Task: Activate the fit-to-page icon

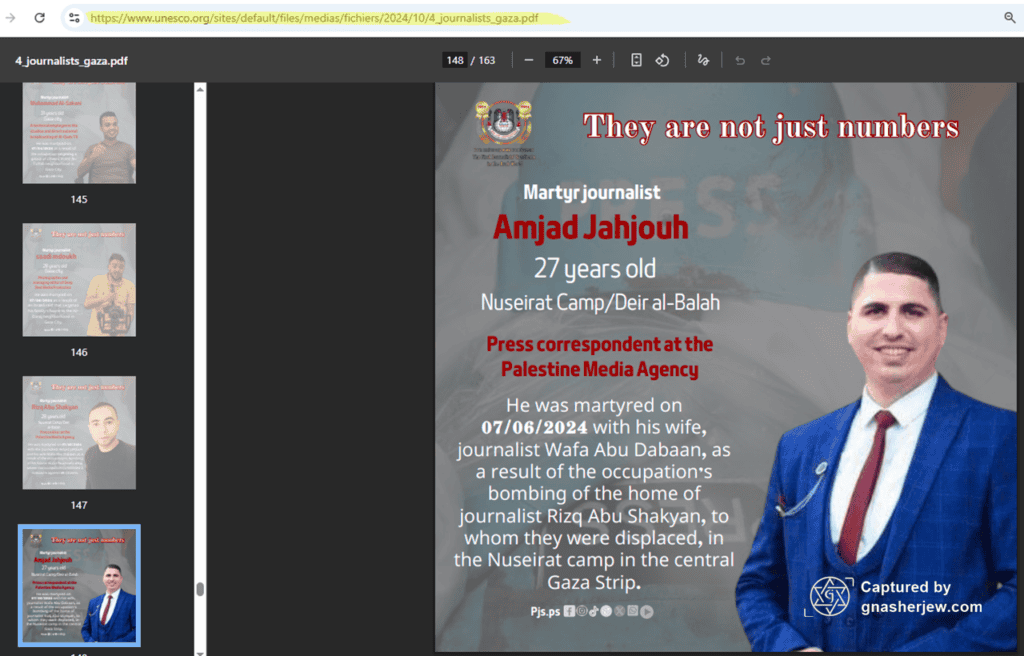Action: pos(636,59)
